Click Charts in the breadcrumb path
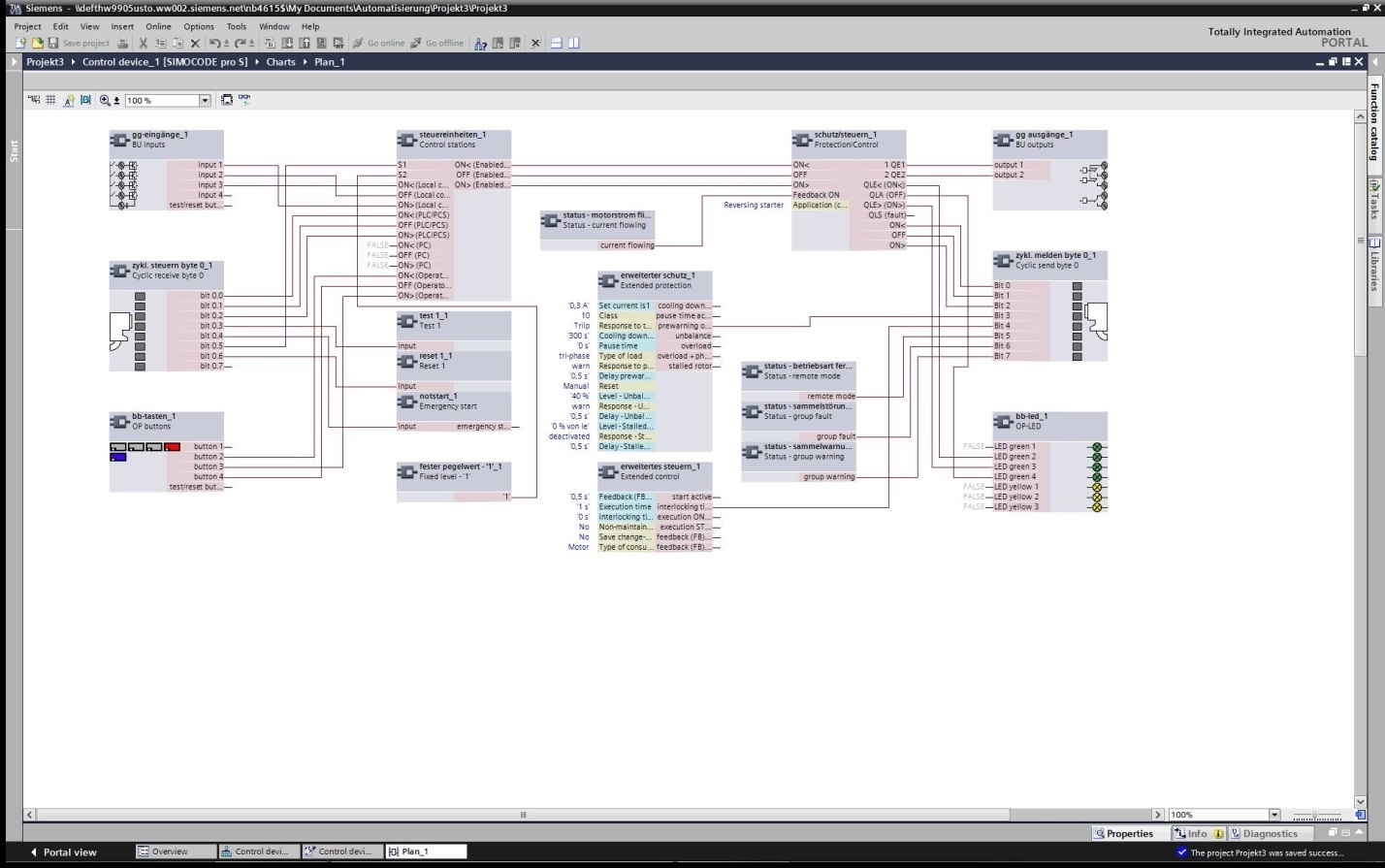 pos(281,62)
